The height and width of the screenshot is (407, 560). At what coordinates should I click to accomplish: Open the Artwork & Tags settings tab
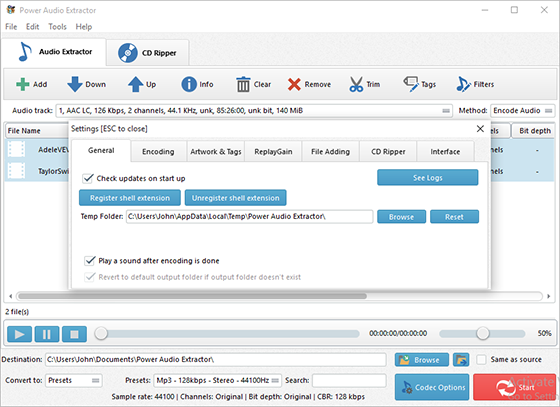pyautogui.click(x=216, y=152)
